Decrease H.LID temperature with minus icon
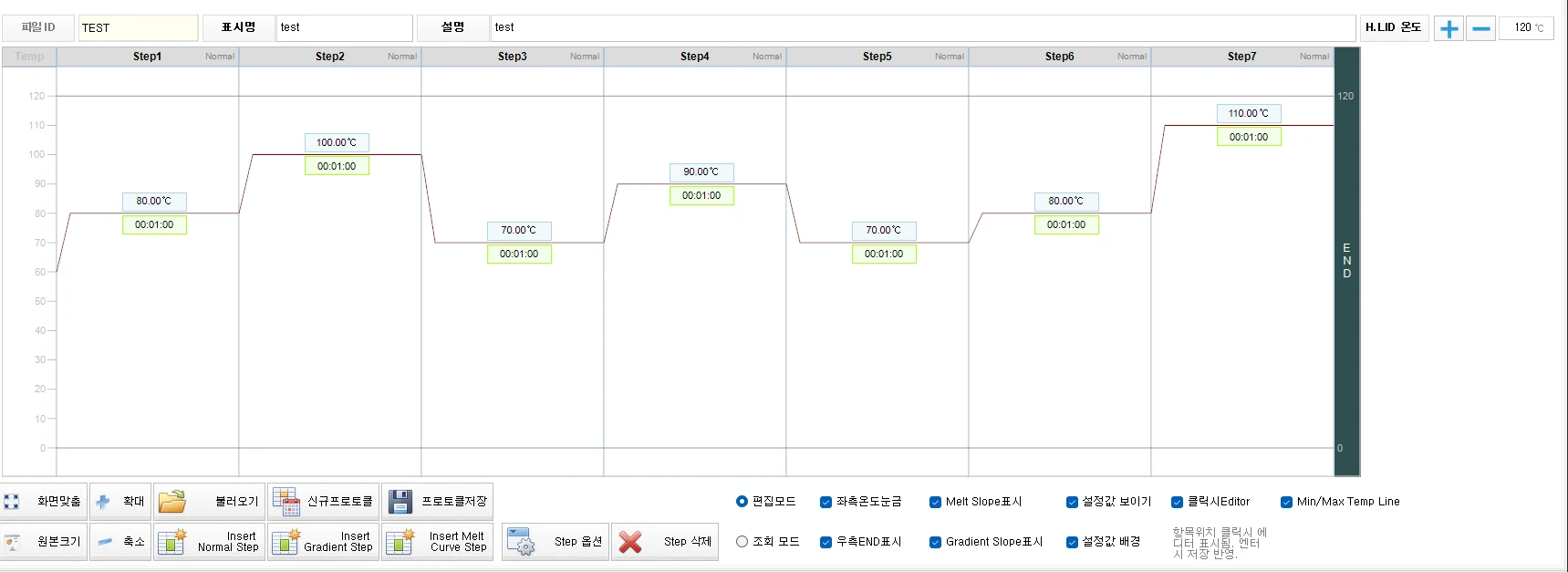This screenshot has height=572, width=1568. click(x=1481, y=28)
